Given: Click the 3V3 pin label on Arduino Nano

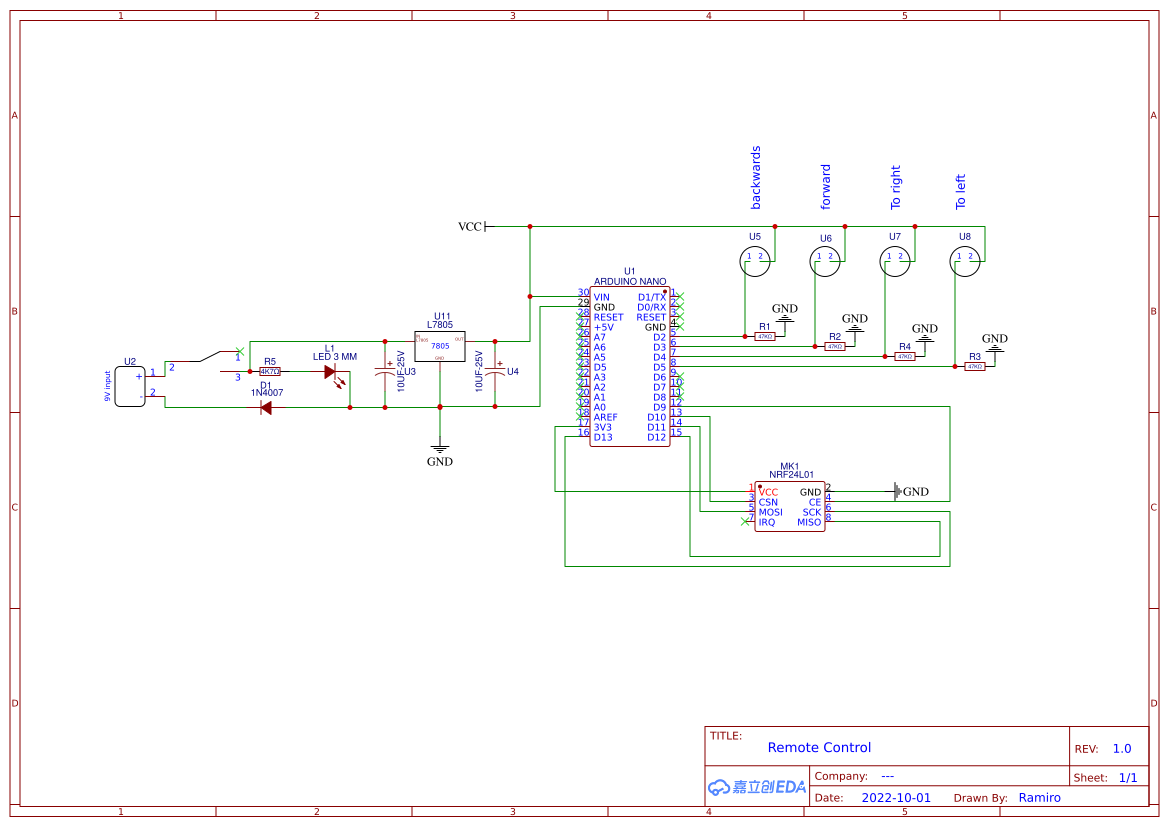Looking at the screenshot, I should 602,427.
